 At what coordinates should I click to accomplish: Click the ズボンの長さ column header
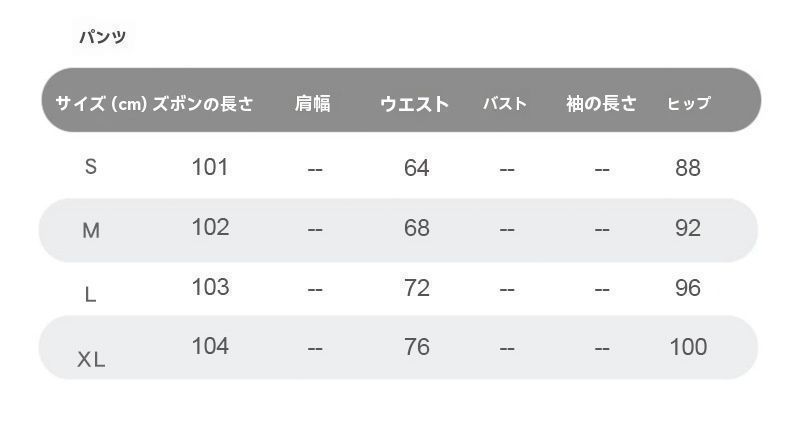pos(203,103)
